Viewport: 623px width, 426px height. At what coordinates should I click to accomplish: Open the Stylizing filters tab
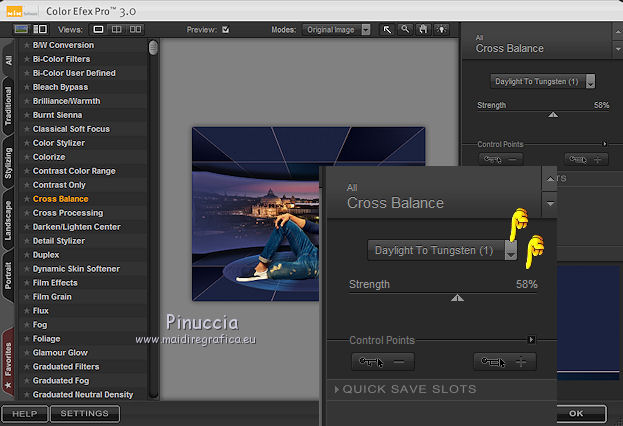[x=8, y=163]
